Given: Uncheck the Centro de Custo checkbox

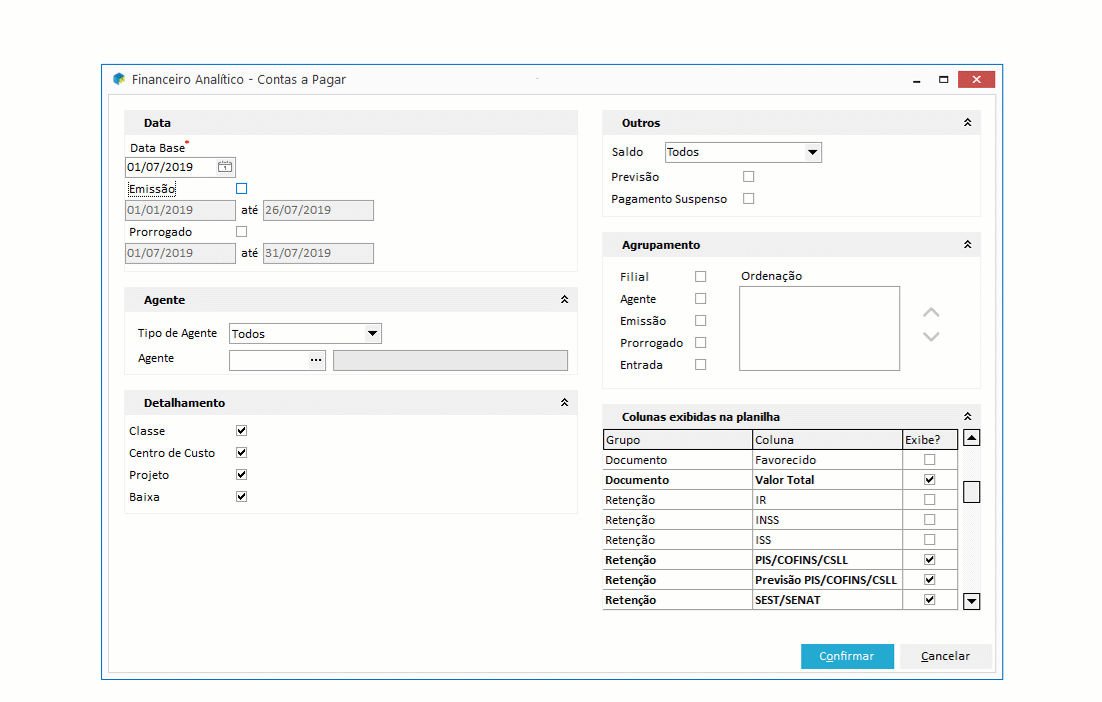Looking at the screenshot, I should click(242, 453).
